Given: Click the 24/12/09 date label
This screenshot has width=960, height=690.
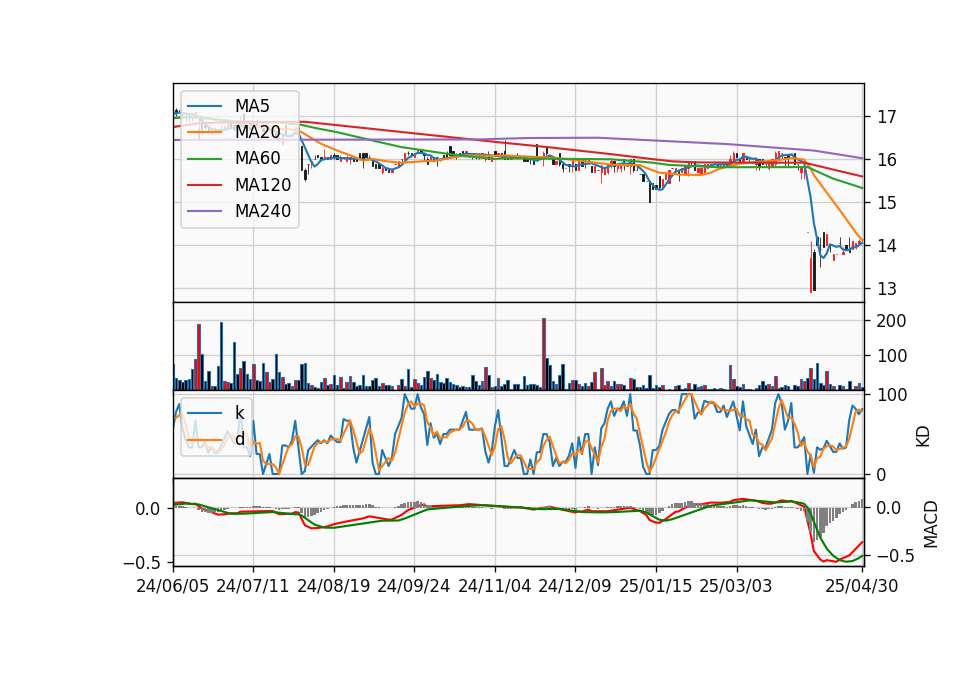Looking at the screenshot, I should tap(574, 586).
